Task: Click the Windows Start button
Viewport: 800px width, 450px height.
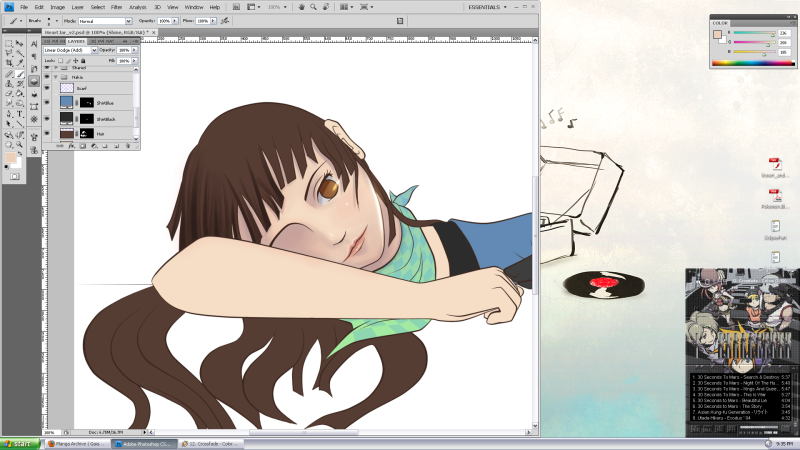Action: [x=17, y=442]
